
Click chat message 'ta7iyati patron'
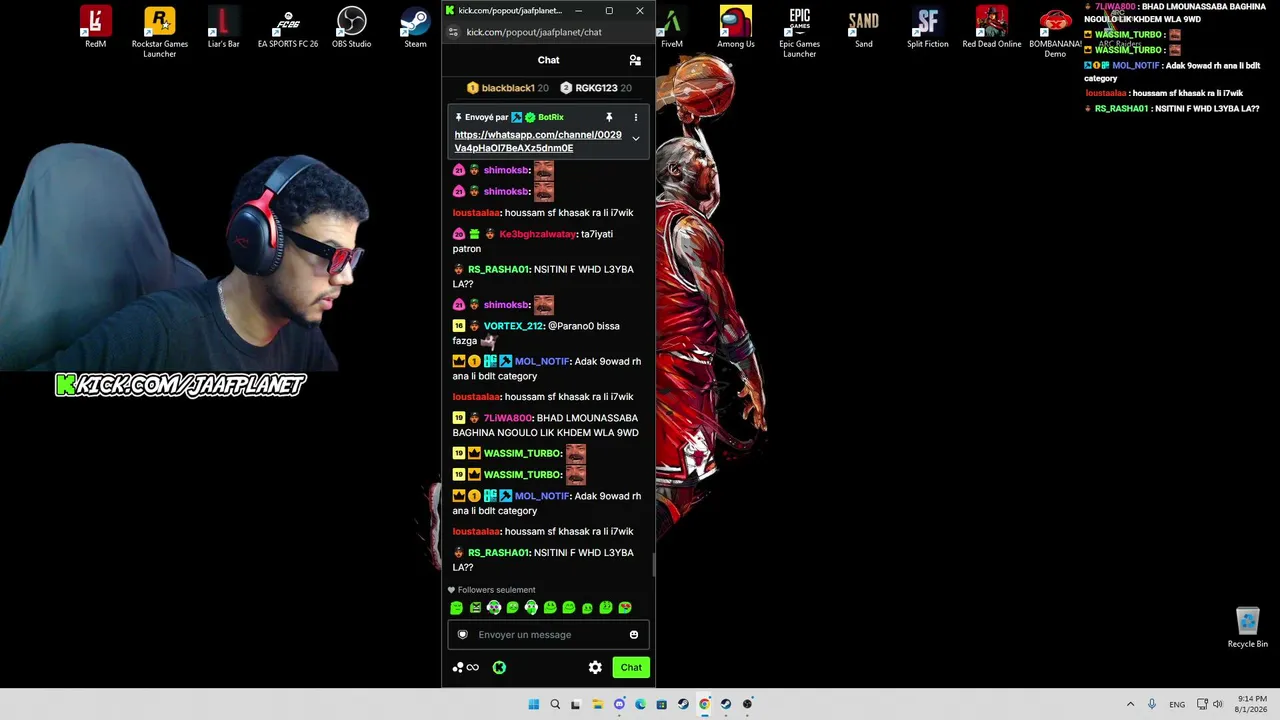pyautogui.click(x=533, y=241)
